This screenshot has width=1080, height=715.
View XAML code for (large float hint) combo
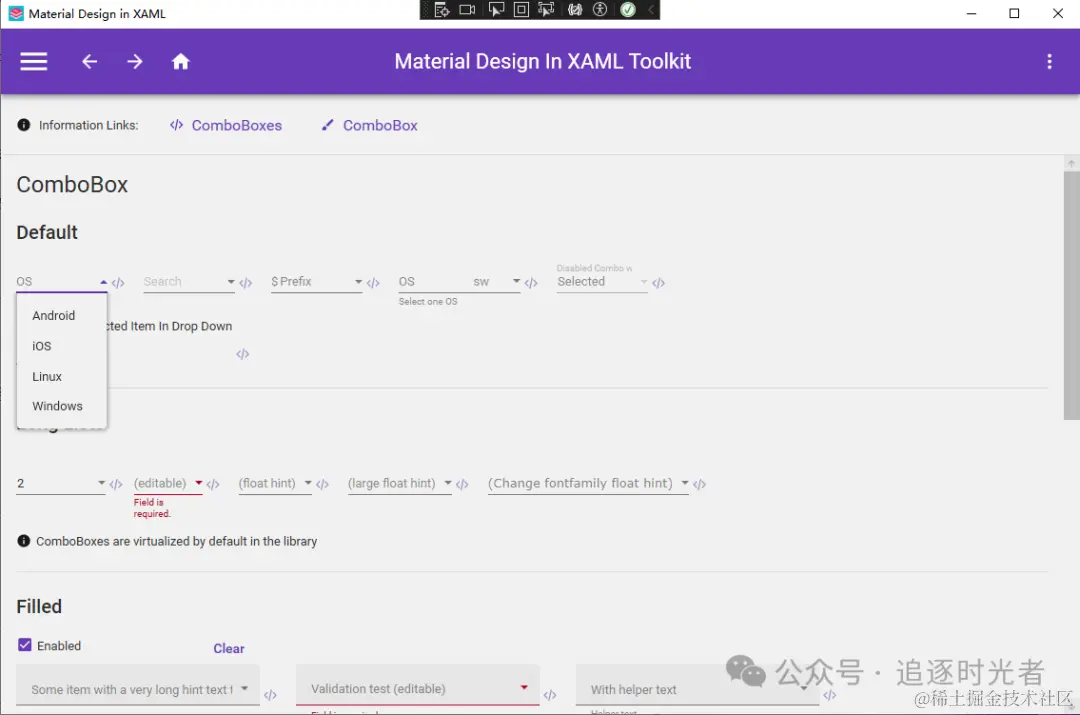[462, 484]
